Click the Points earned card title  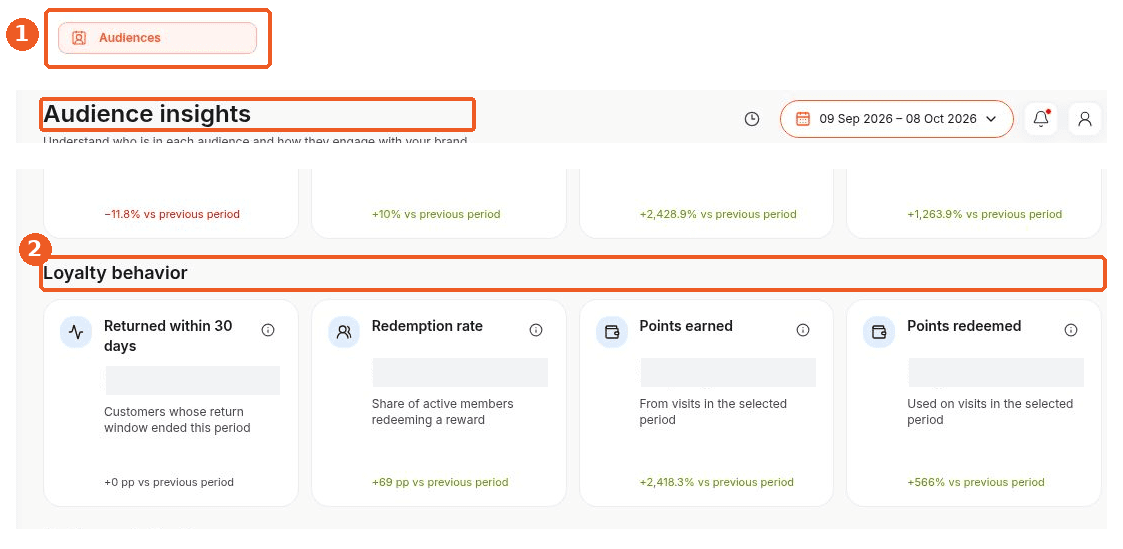686,326
